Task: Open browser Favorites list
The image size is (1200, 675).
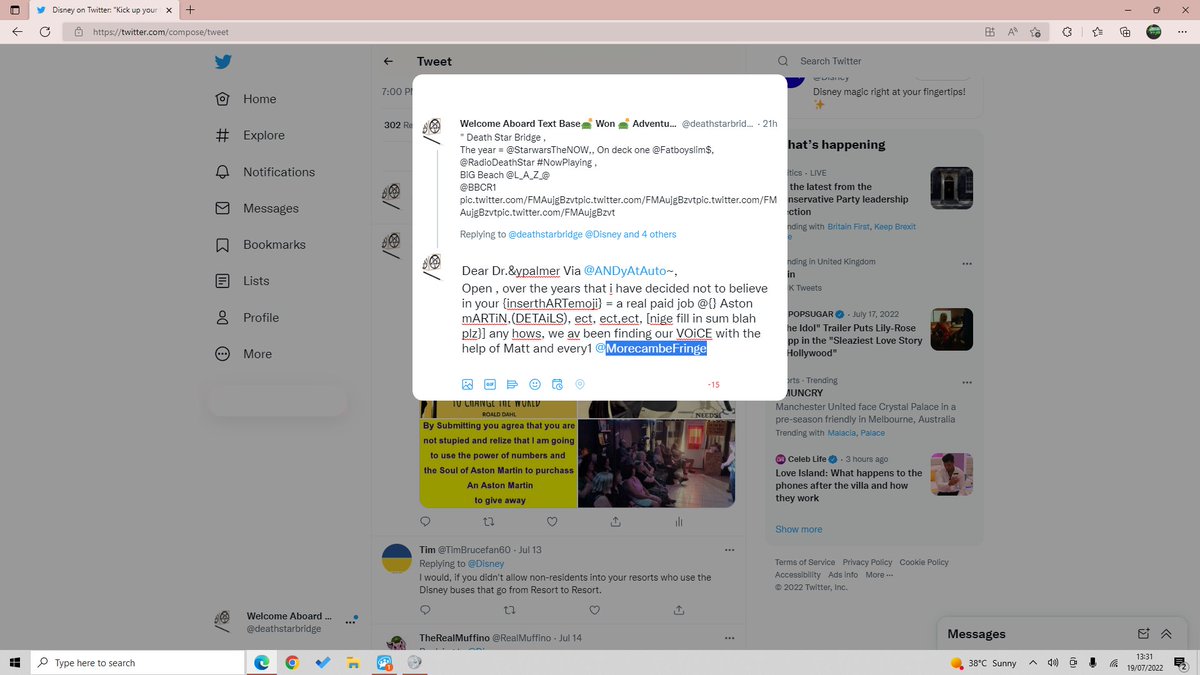Action: click(x=1096, y=32)
